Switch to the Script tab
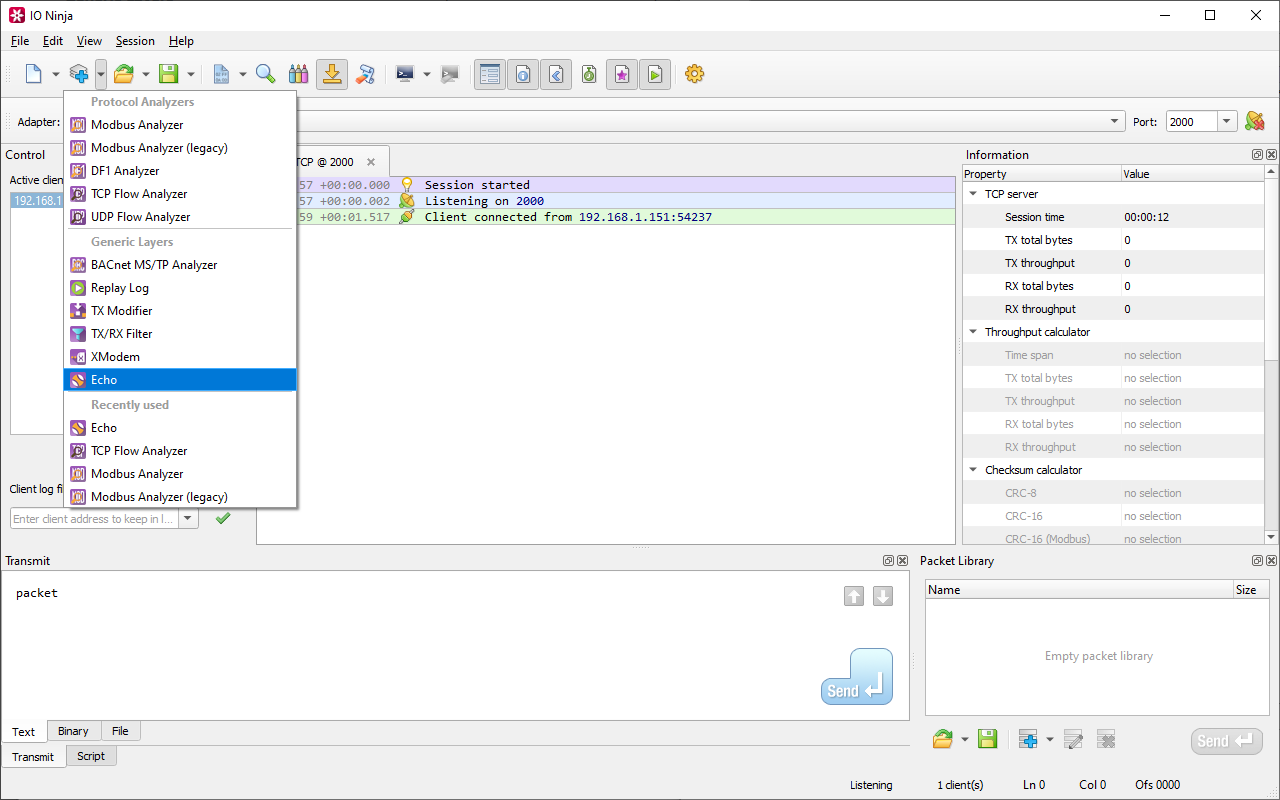The width and height of the screenshot is (1280, 800). 91,756
